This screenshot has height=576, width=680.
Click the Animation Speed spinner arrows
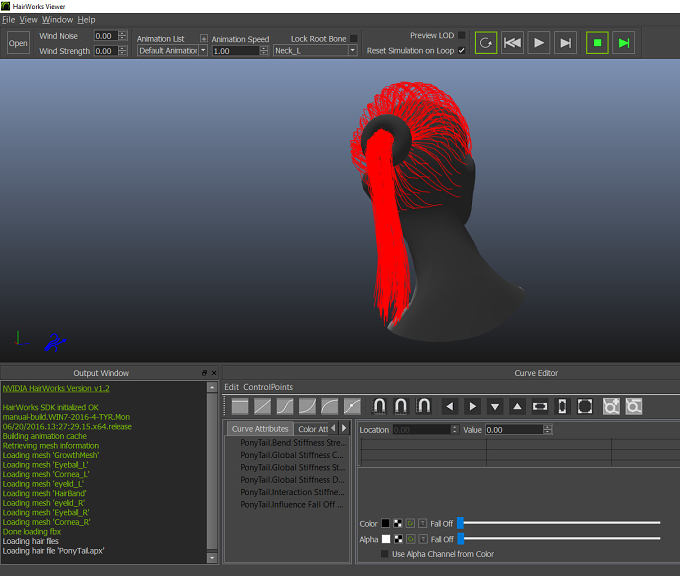pos(264,51)
